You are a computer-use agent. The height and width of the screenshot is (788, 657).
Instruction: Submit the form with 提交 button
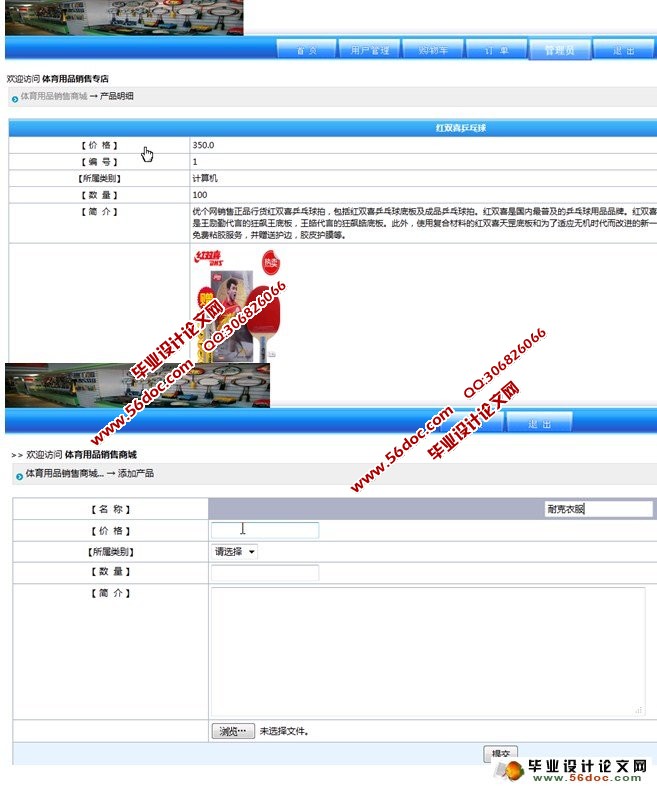[501, 753]
